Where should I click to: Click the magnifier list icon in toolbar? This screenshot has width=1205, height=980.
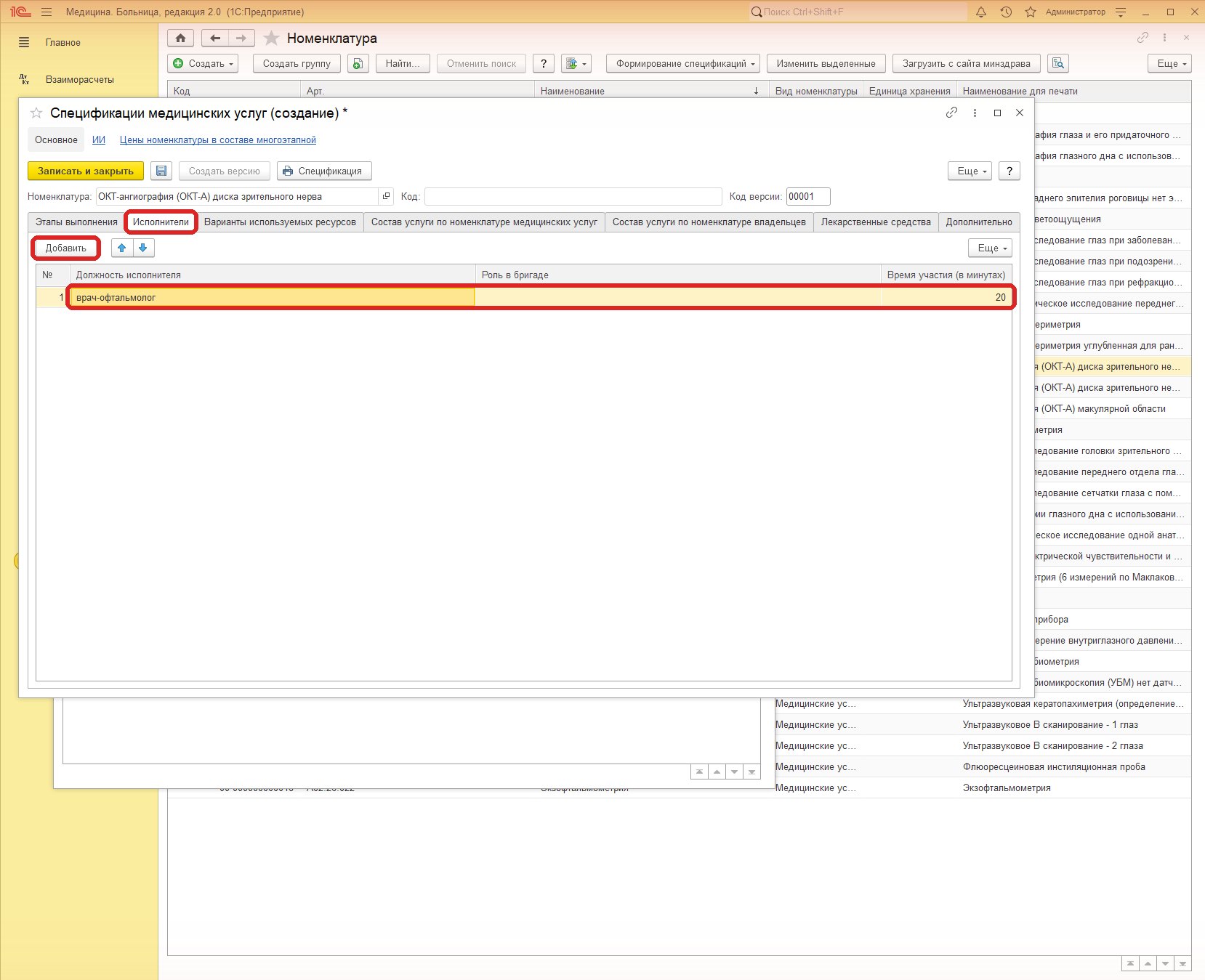1058,63
